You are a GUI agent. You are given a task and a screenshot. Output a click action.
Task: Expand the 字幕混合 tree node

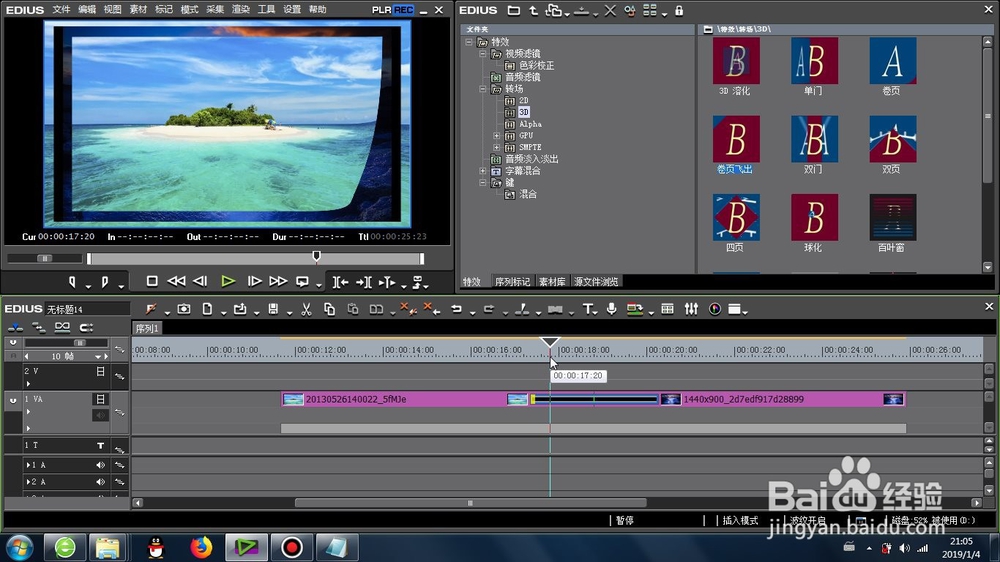point(483,171)
